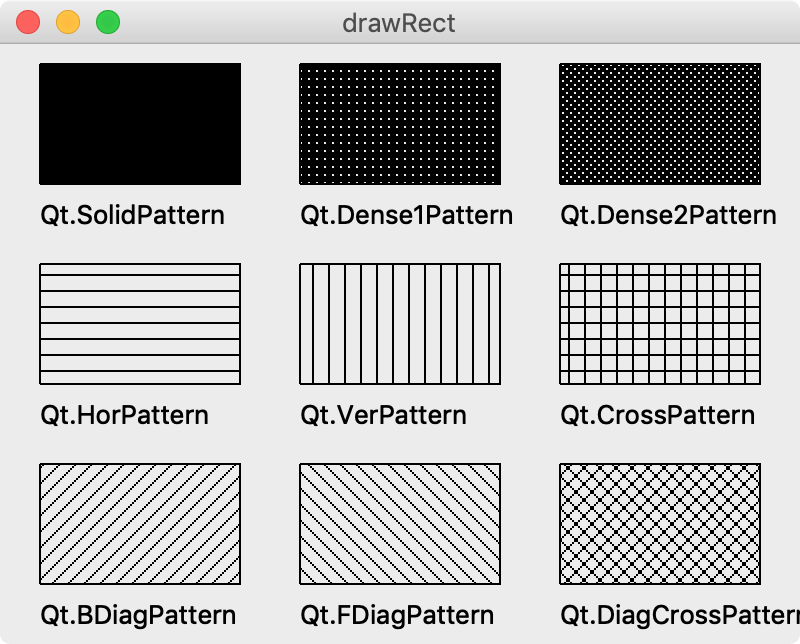Click the solid black filled rectangle

(x=140, y=124)
